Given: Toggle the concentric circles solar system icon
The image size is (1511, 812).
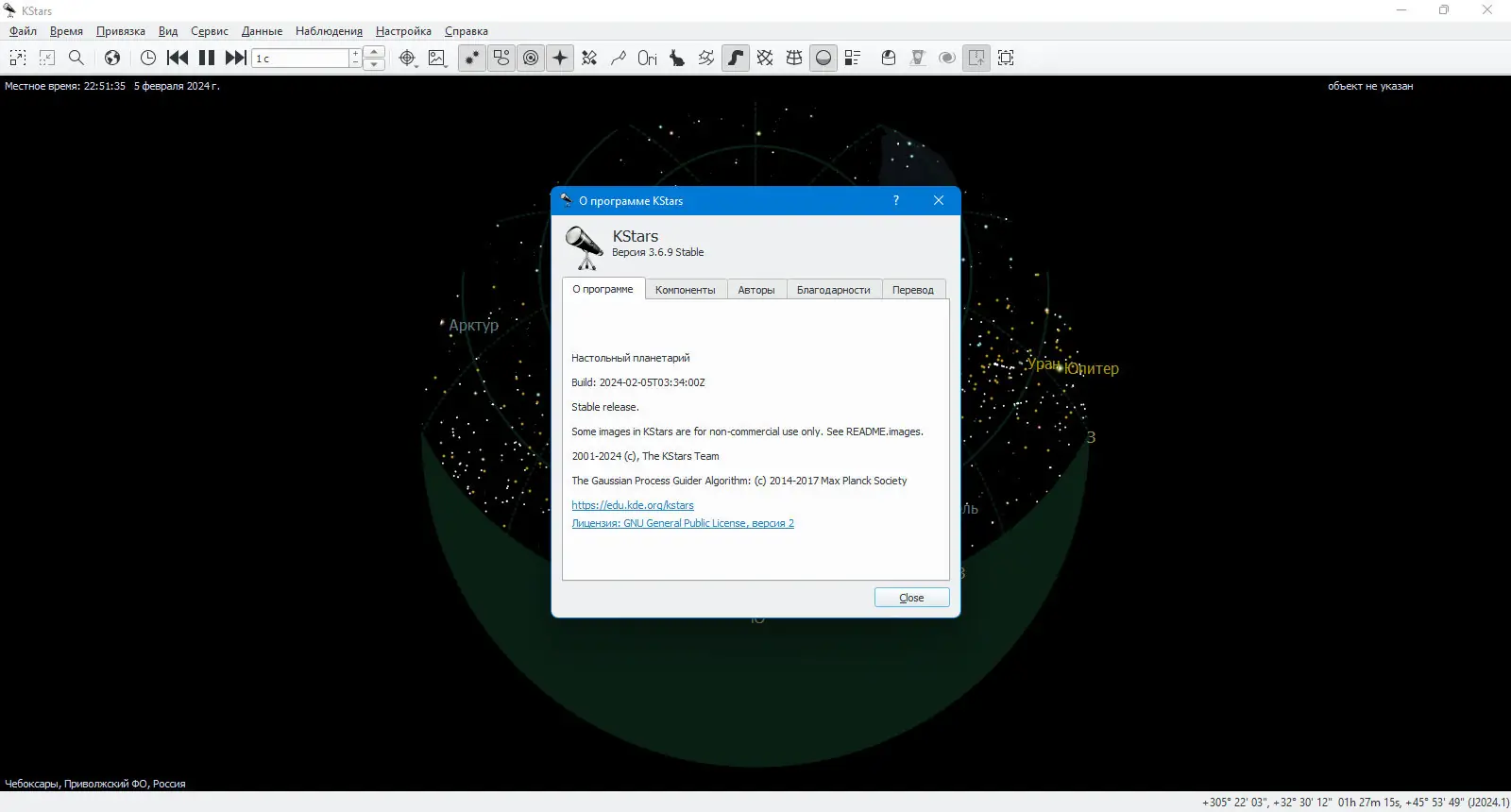Looking at the screenshot, I should point(531,58).
